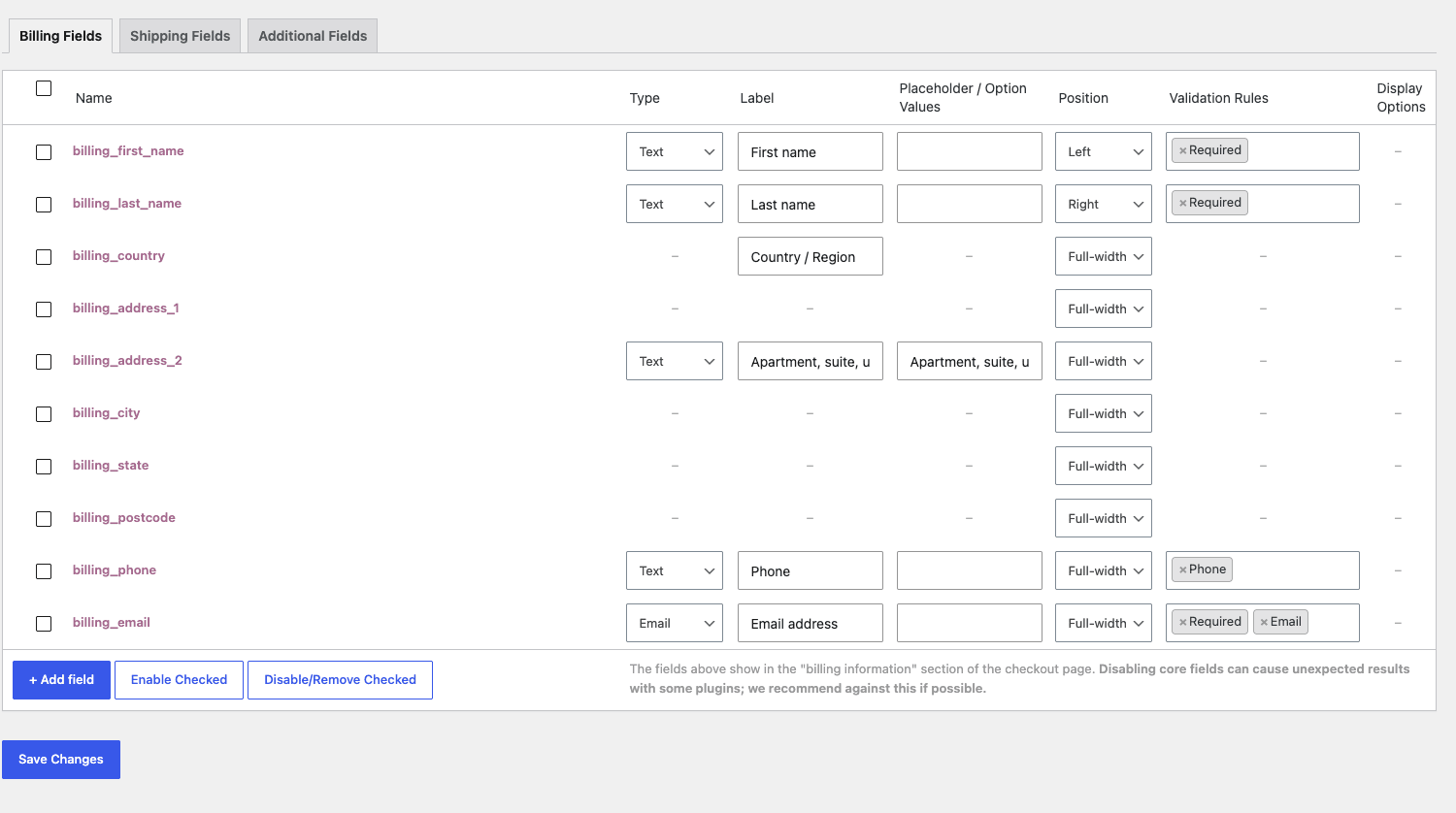
Task: Open the billing_country field link
Action: click(x=118, y=256)
